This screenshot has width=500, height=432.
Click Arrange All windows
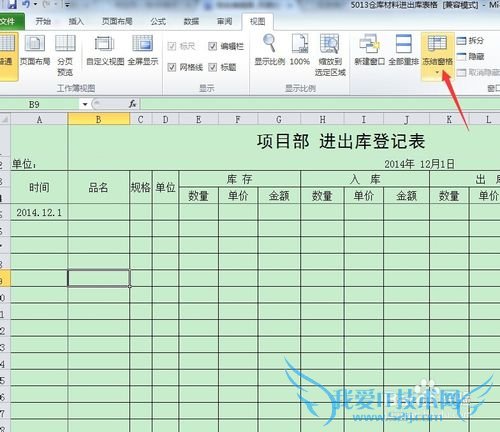tap(403, 50)
